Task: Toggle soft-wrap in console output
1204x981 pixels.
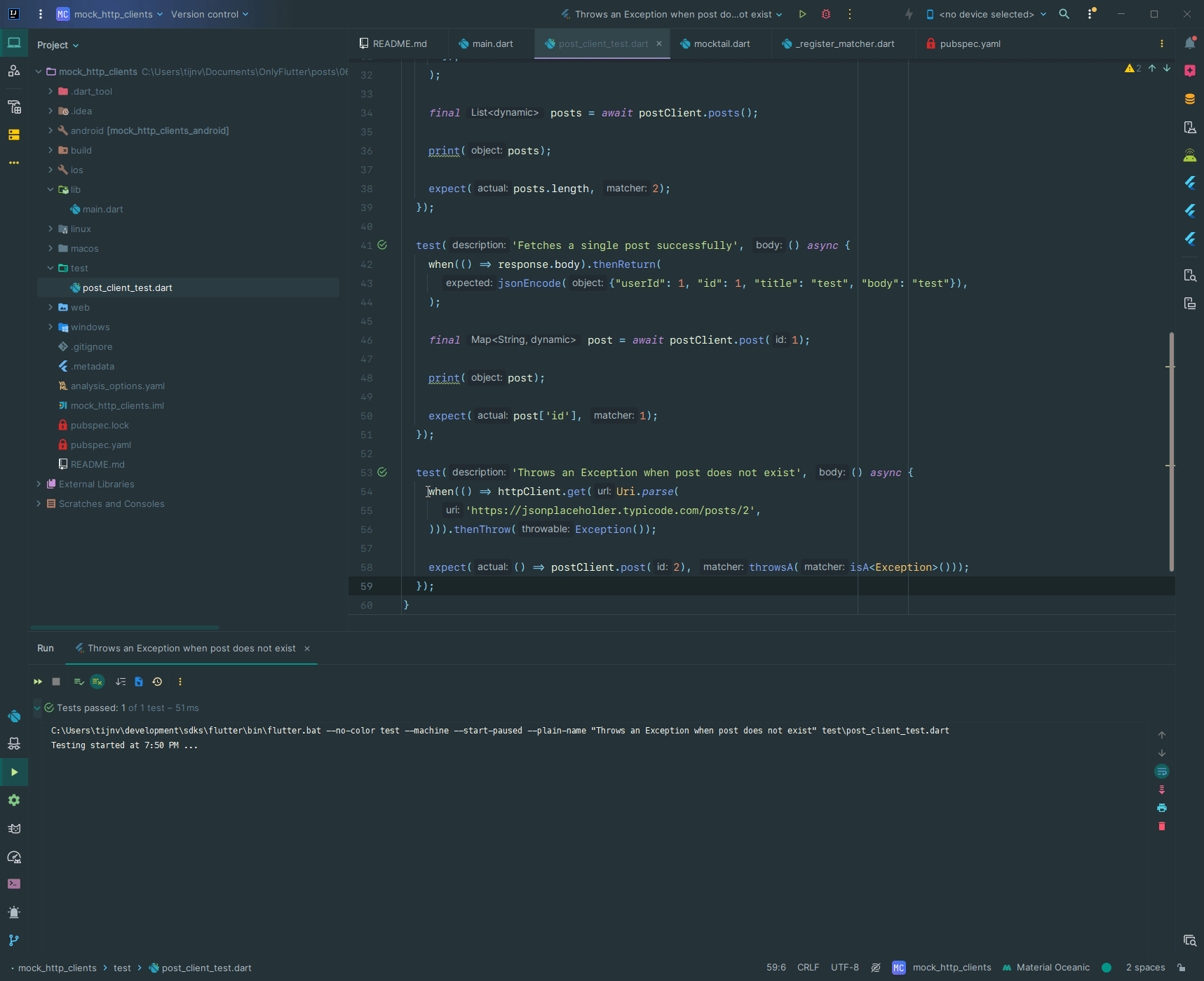Action: pos(1162,771)
